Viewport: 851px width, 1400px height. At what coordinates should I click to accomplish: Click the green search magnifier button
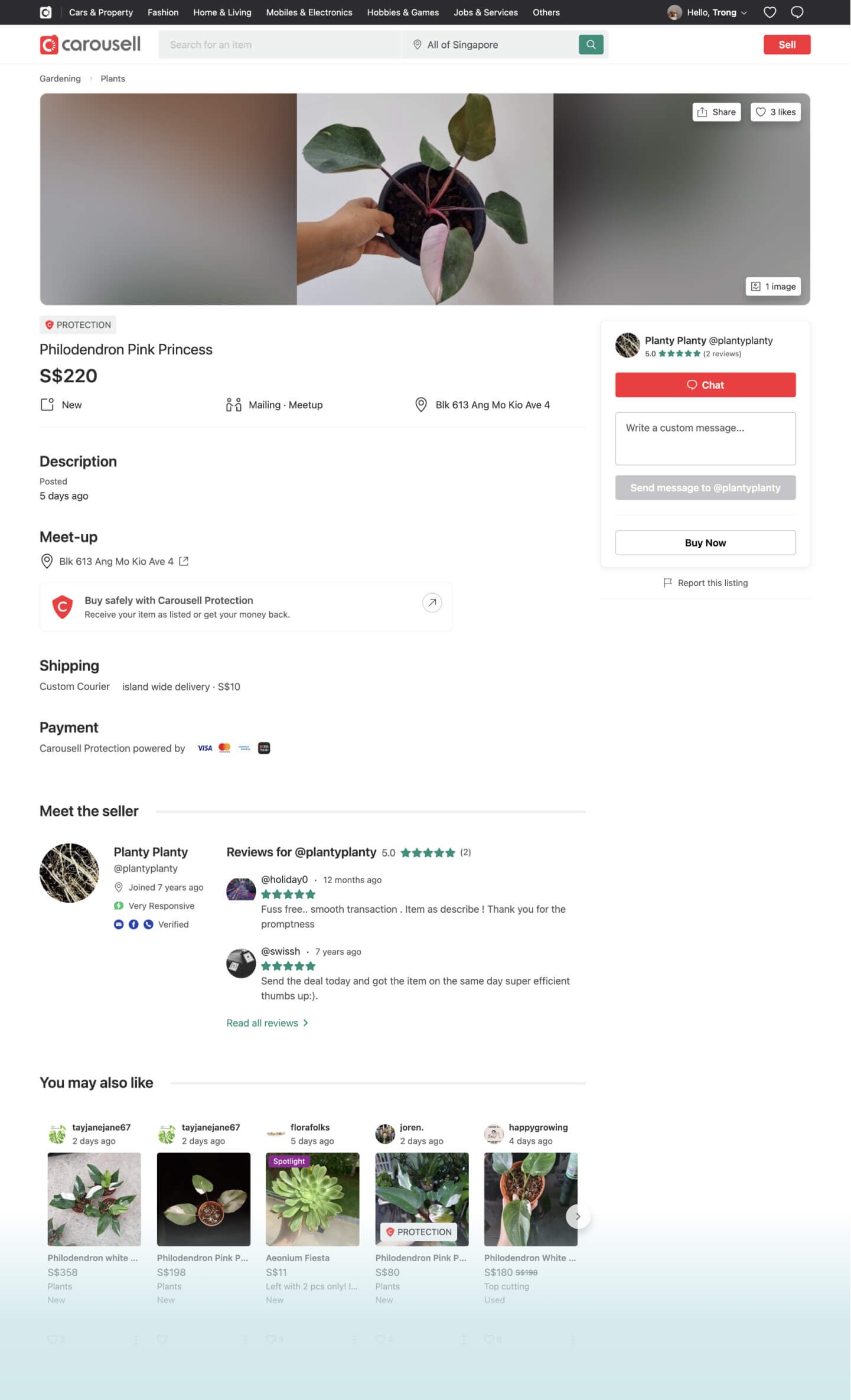click(591, 44)
